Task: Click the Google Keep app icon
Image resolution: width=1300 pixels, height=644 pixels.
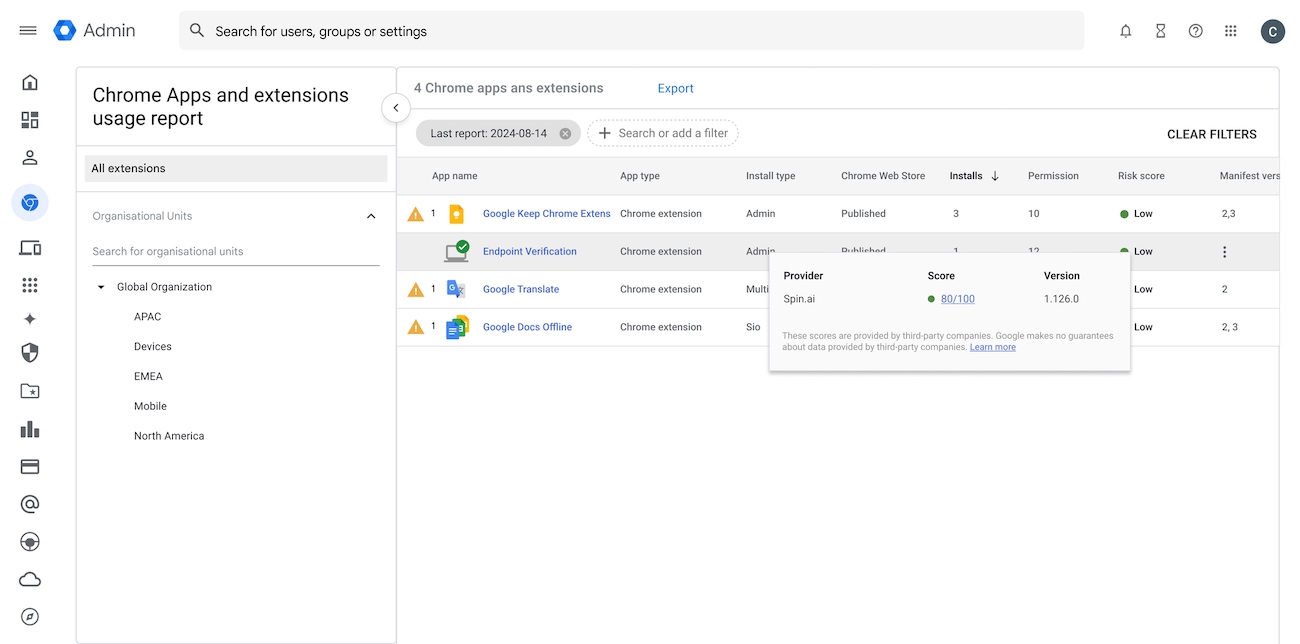Action: pos(456,214)
